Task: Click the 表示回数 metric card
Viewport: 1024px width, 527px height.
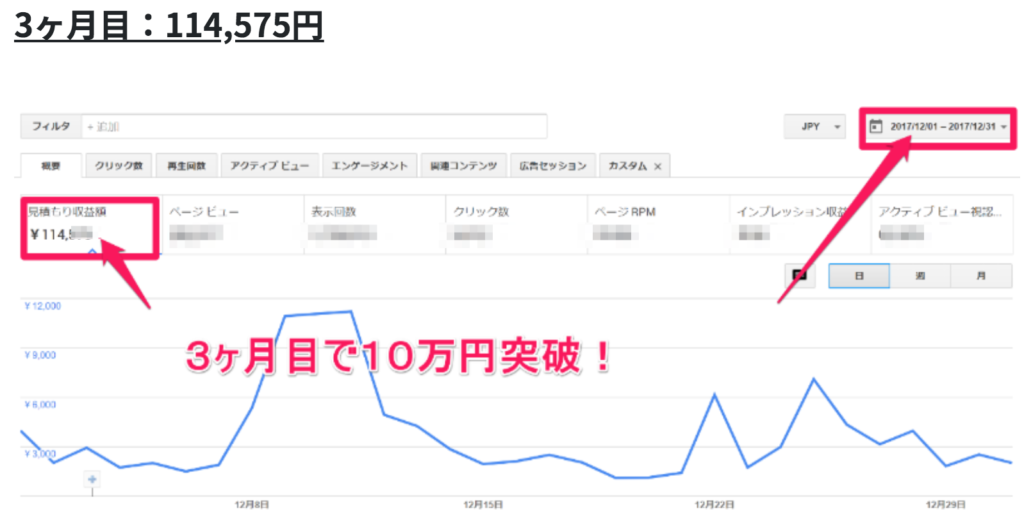Action: (372, 224)
